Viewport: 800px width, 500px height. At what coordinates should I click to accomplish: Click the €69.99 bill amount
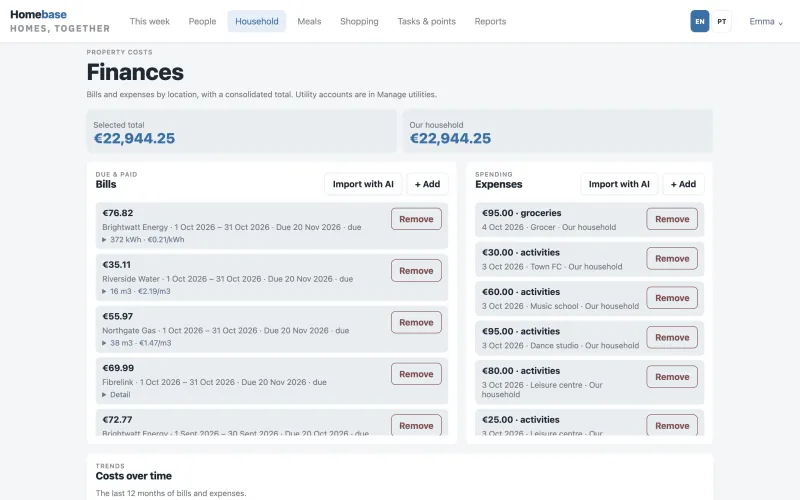coord(118,368)
